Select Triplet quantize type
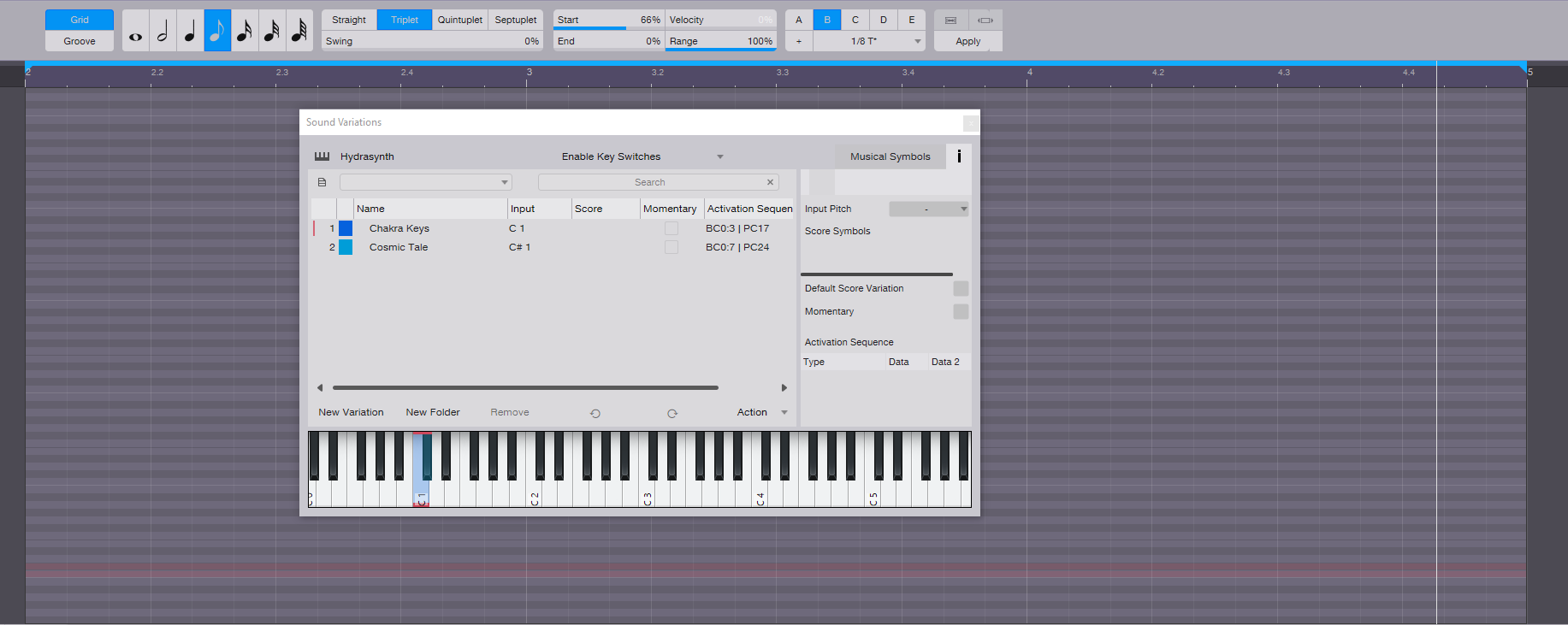Screen dimensions: 1568x625 click(405, 20)
